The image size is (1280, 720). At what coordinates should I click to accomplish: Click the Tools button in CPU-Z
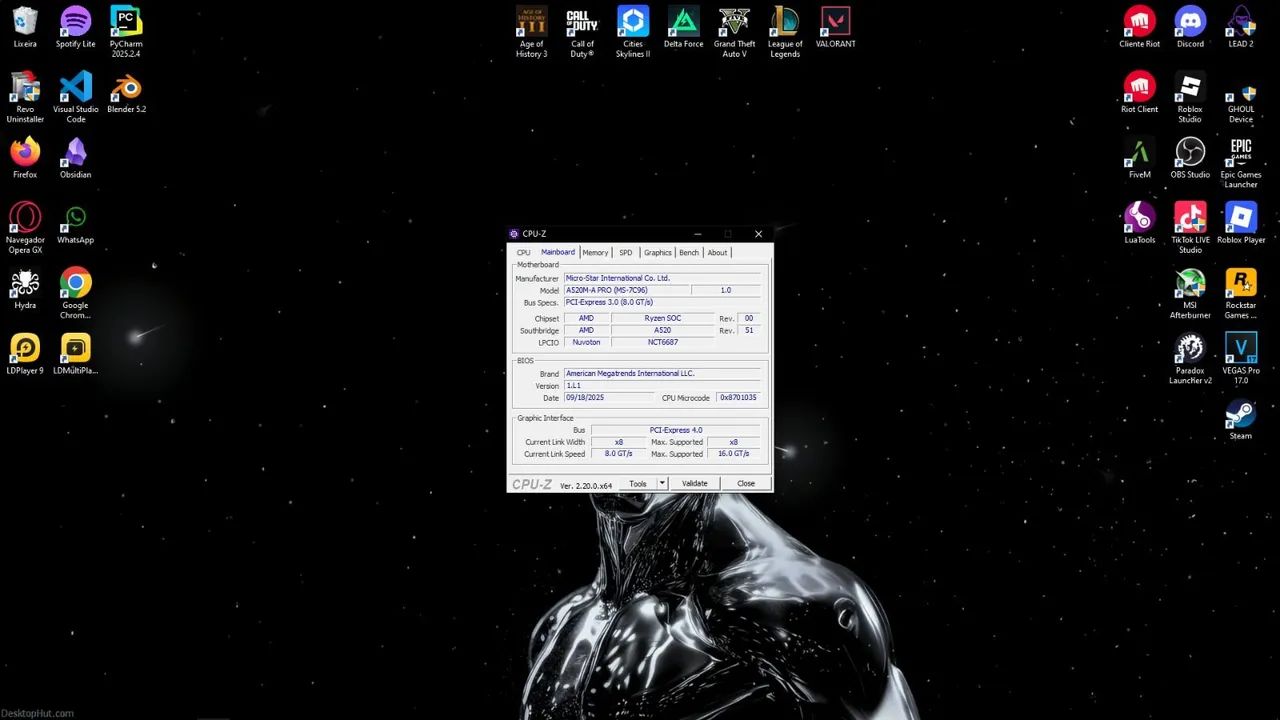pyautogui.click(x=638, y=484)
